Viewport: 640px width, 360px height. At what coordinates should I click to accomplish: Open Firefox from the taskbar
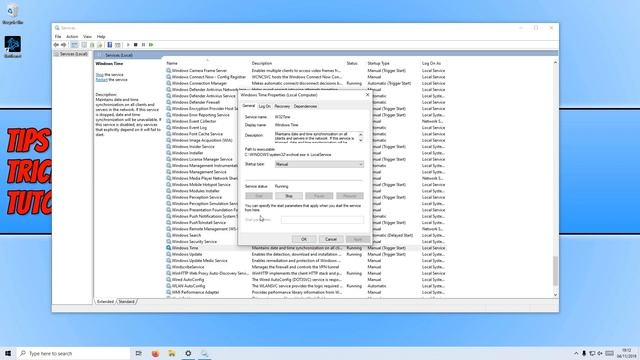(x=155, y=353)
